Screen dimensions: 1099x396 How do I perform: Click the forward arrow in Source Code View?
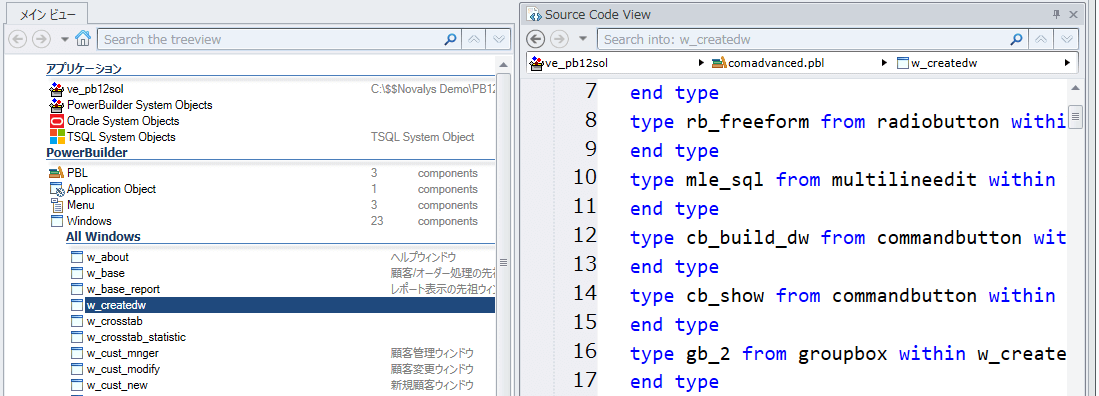coord(560,39)
